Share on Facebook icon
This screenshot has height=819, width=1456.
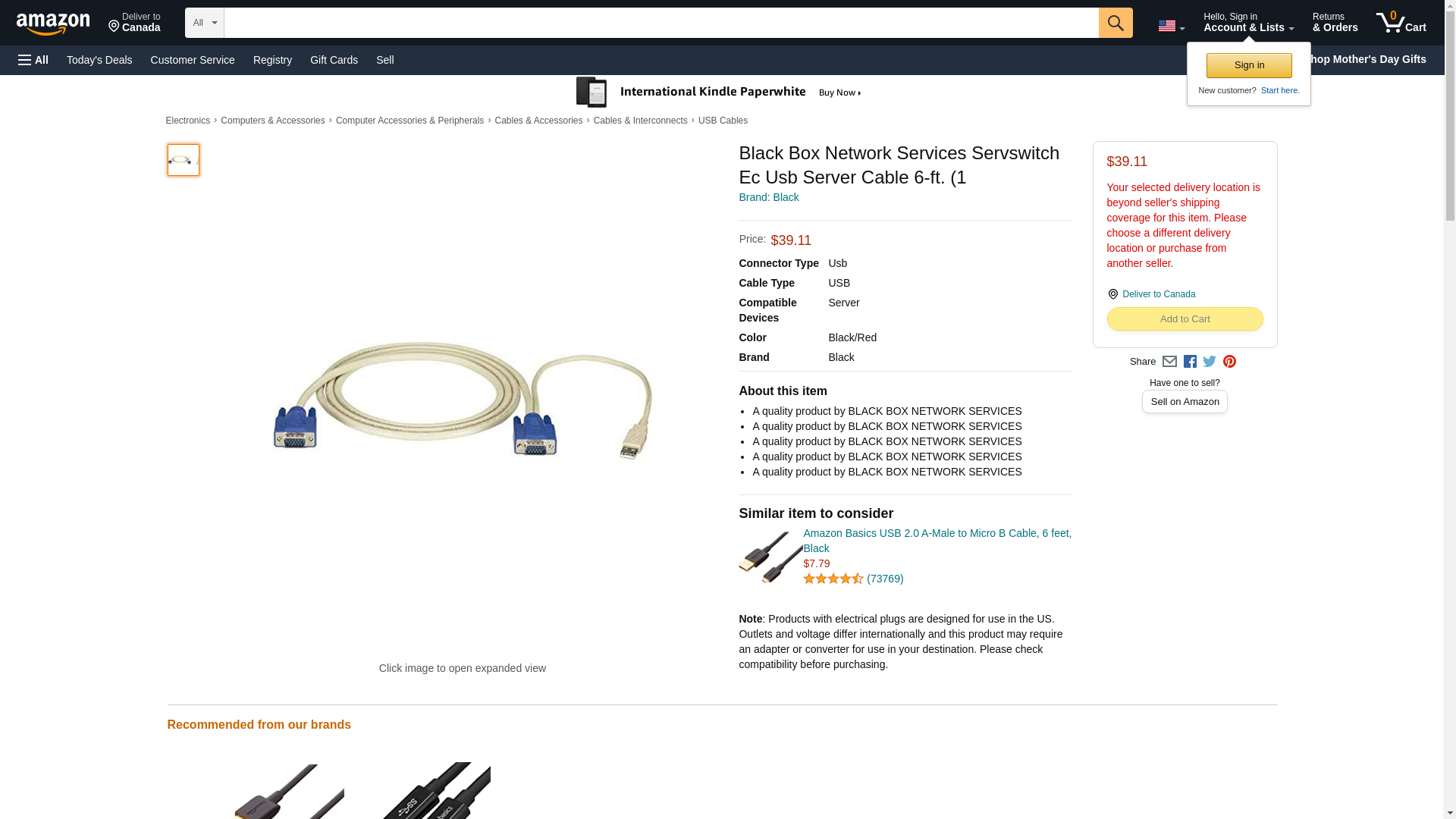click(1190, 362)
